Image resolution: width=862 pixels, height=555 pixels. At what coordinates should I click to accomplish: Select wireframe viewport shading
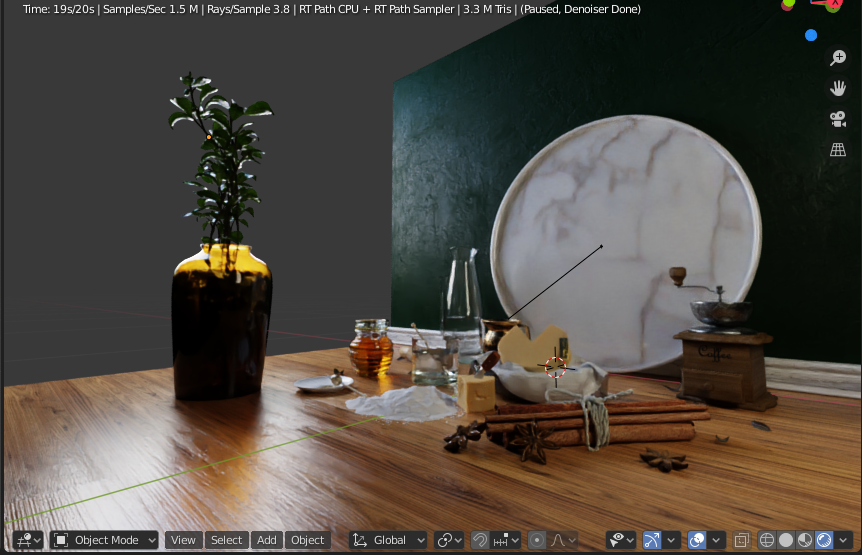767,540
